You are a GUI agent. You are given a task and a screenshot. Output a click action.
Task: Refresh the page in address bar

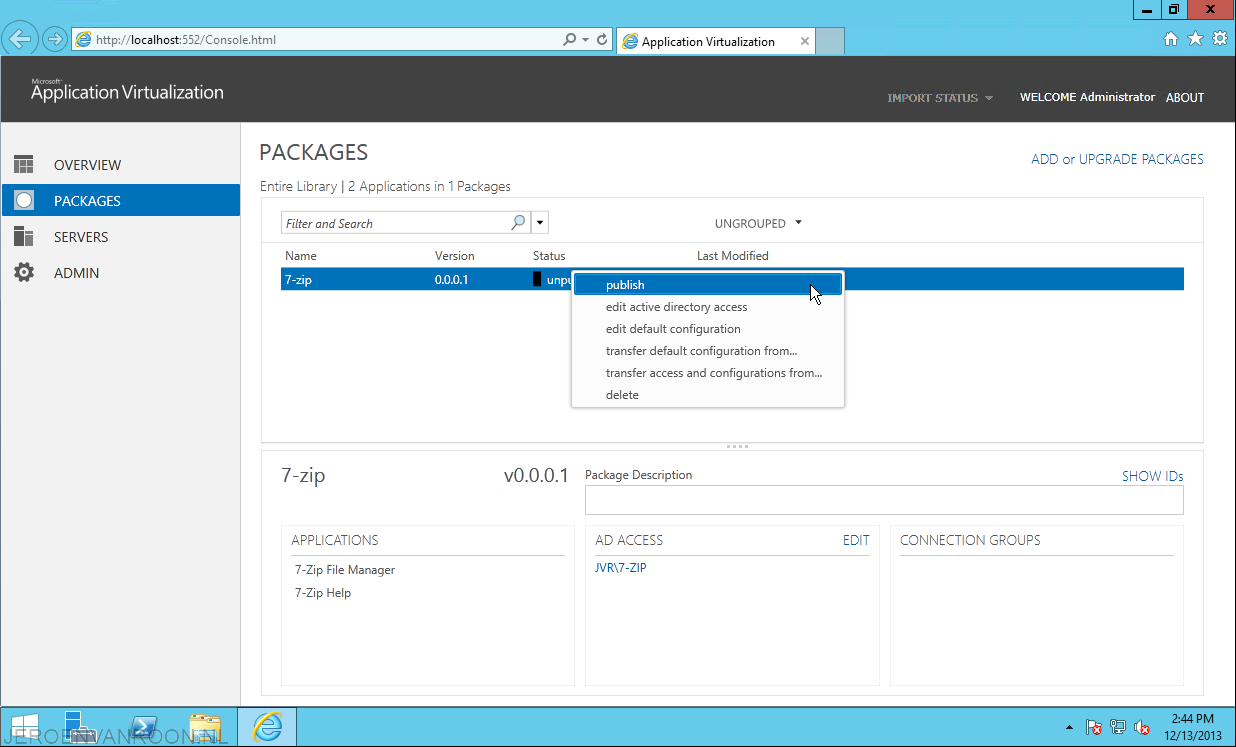[x=602, y=40]
